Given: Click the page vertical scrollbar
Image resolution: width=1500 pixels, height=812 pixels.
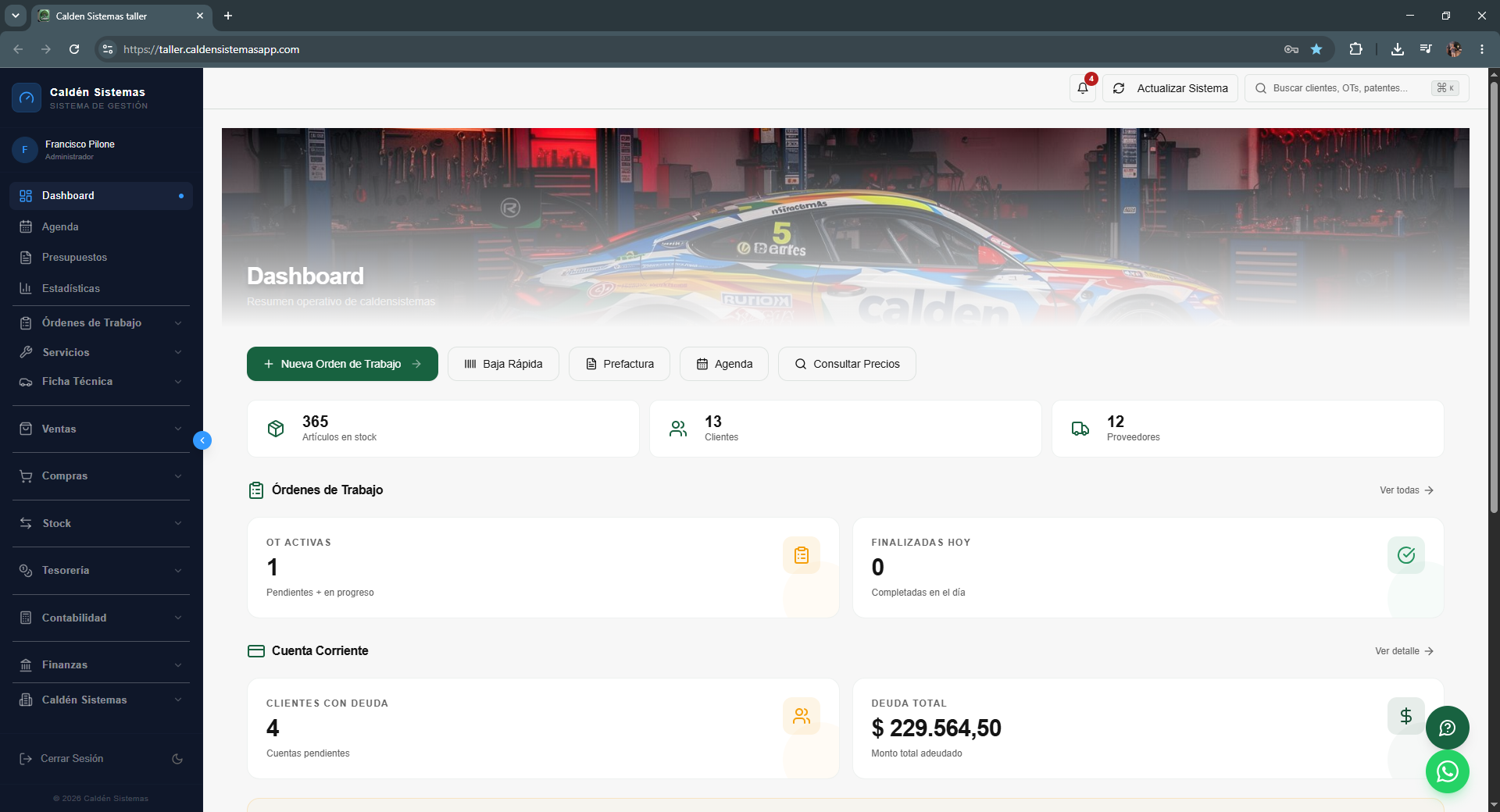Looking at the screenshot, I should pyautogui.click(x=1494, y=297).
